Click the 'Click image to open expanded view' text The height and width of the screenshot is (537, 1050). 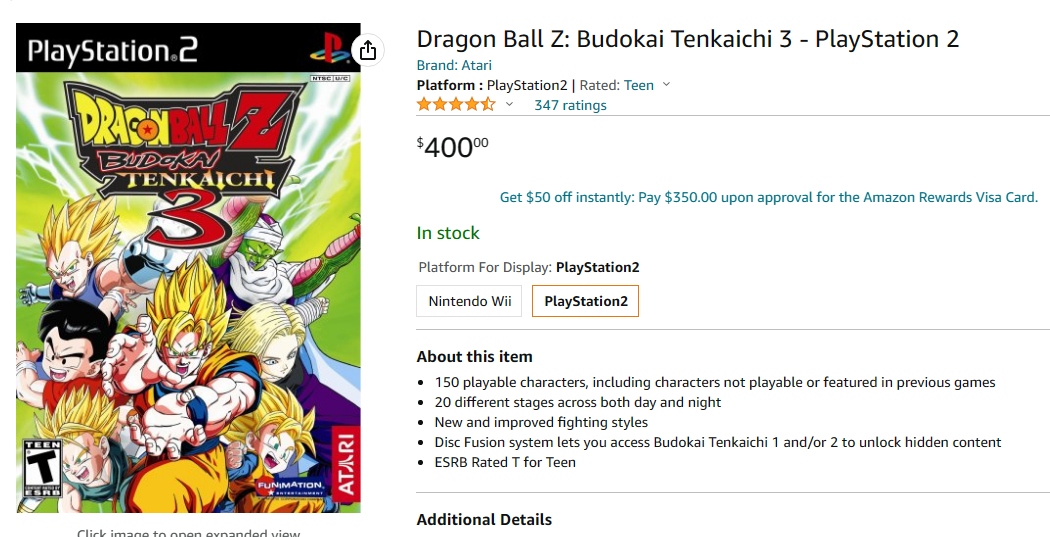188,533
